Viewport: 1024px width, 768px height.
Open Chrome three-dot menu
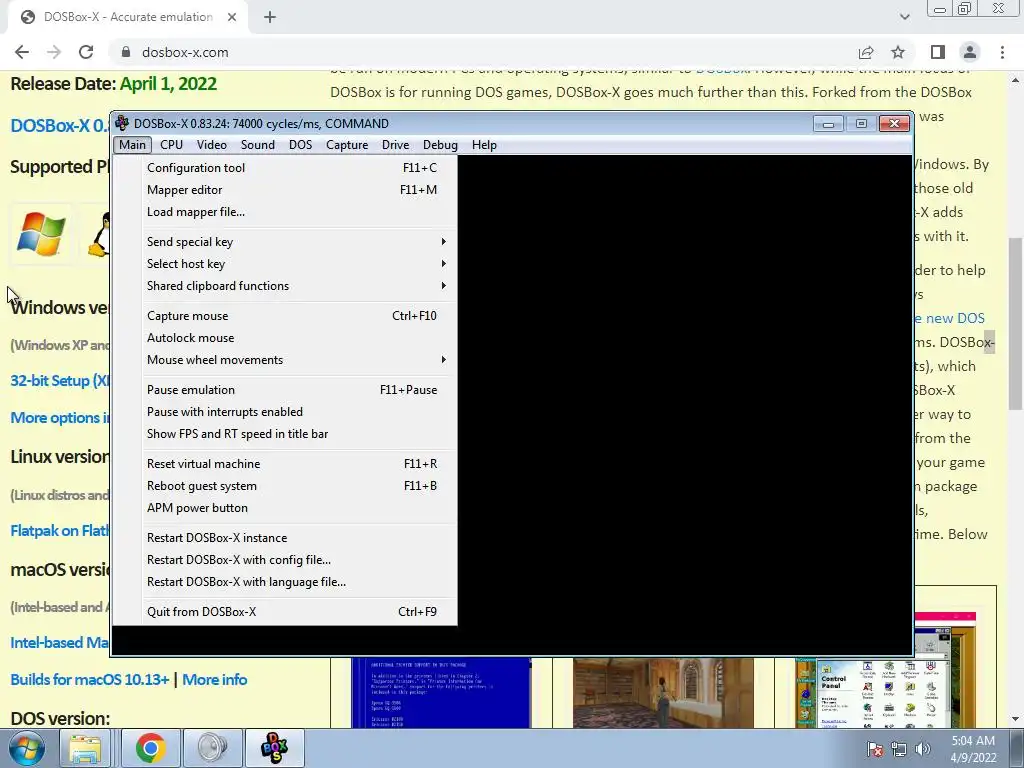coord(1002,52)
